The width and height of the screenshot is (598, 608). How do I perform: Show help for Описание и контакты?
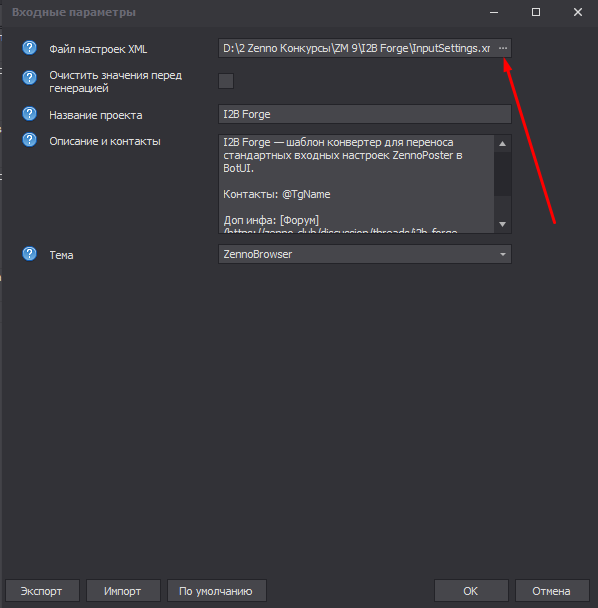pyautogui.click(x=29, y=140)
